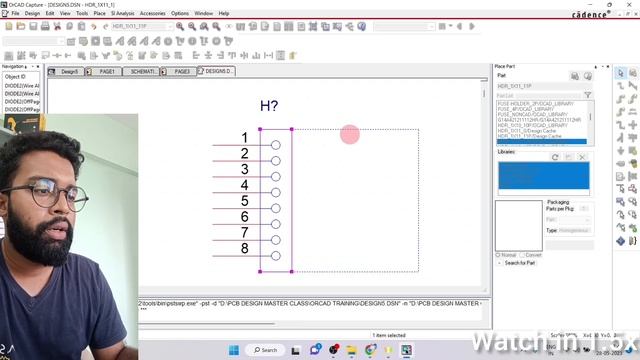Click pin number 5 on the header symbol

244,201
